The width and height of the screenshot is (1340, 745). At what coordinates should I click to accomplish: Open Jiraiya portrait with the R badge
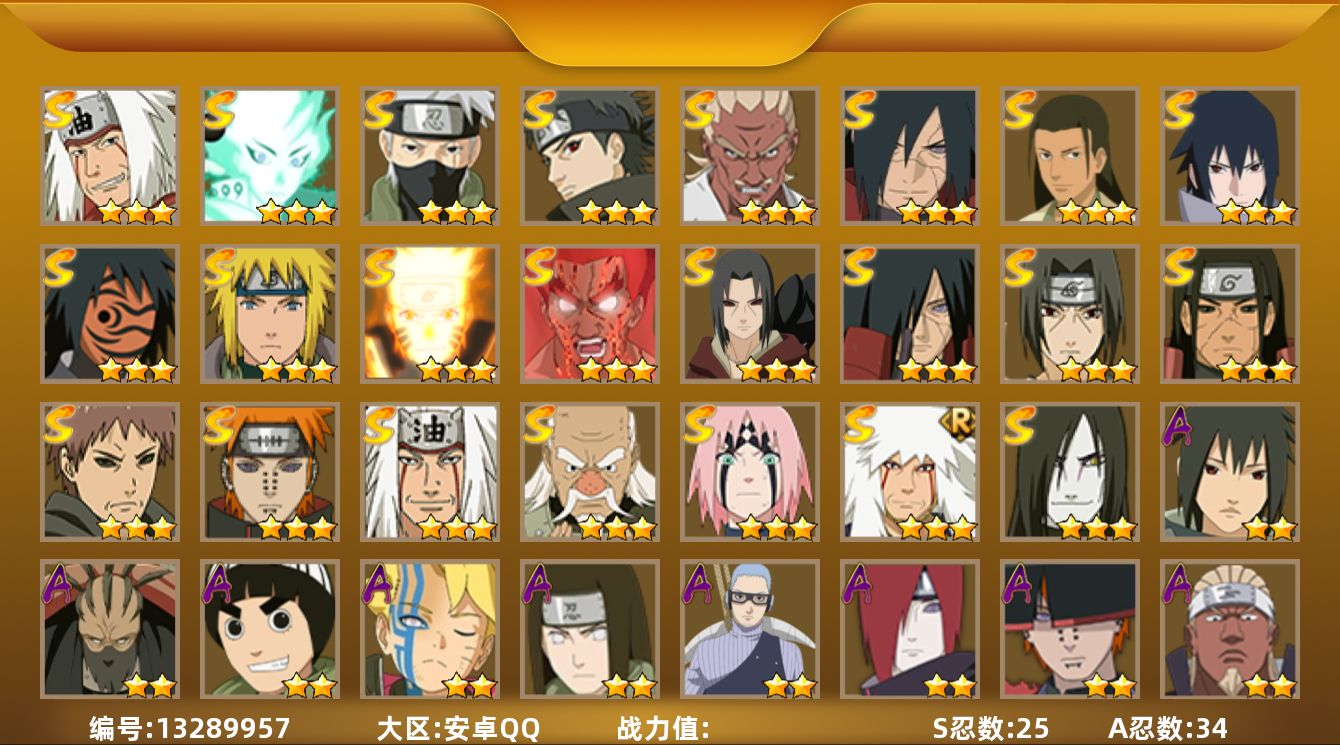[x=909, y=472]
